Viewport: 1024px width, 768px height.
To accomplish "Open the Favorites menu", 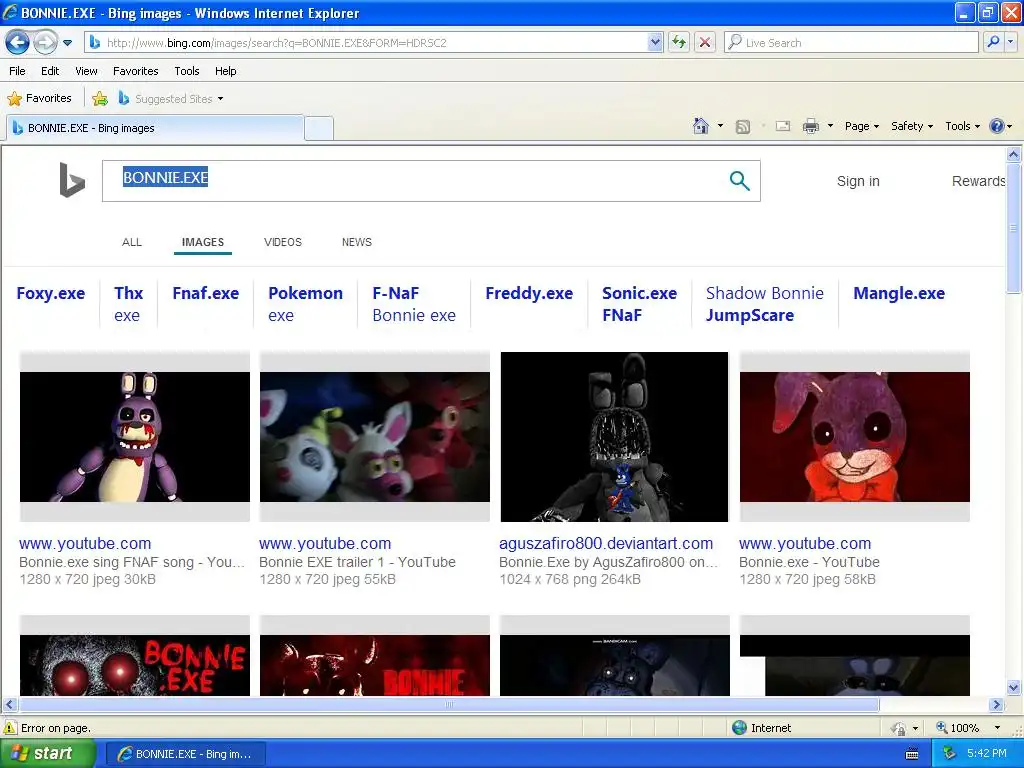I will point(136,71).
